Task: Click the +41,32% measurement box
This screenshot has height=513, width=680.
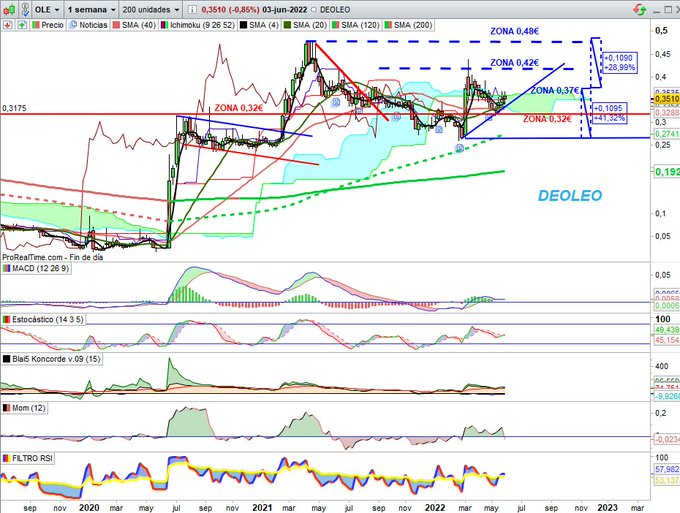Action: tap(609, 113)
